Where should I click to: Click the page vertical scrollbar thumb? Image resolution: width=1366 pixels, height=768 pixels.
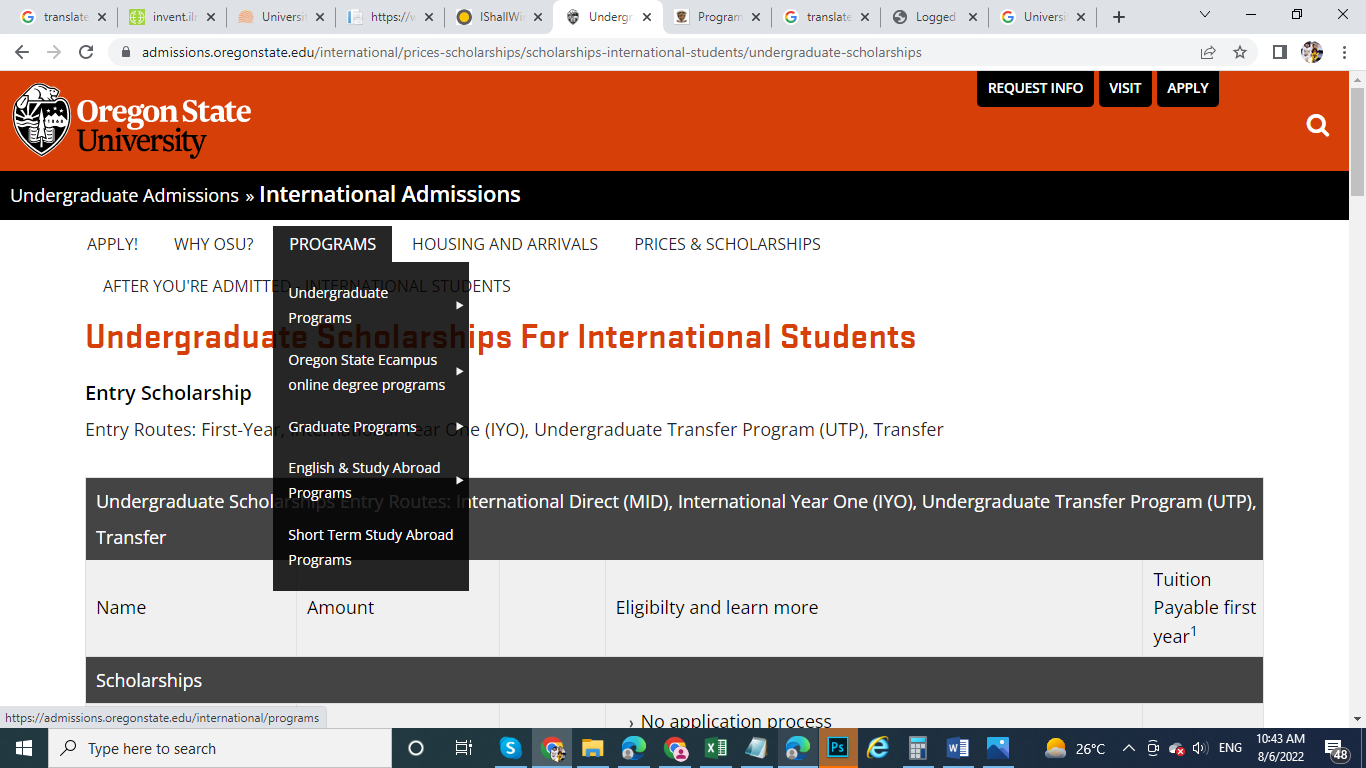(x=1357, y=142)
